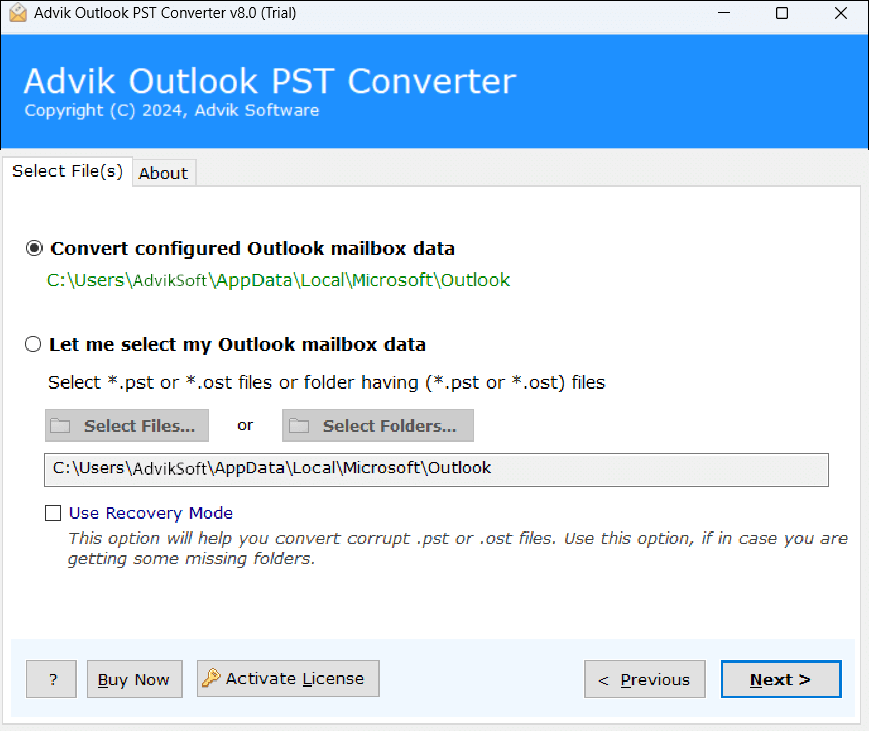Click the Advik Outlook PST Converter banner title

click(270, 81)
